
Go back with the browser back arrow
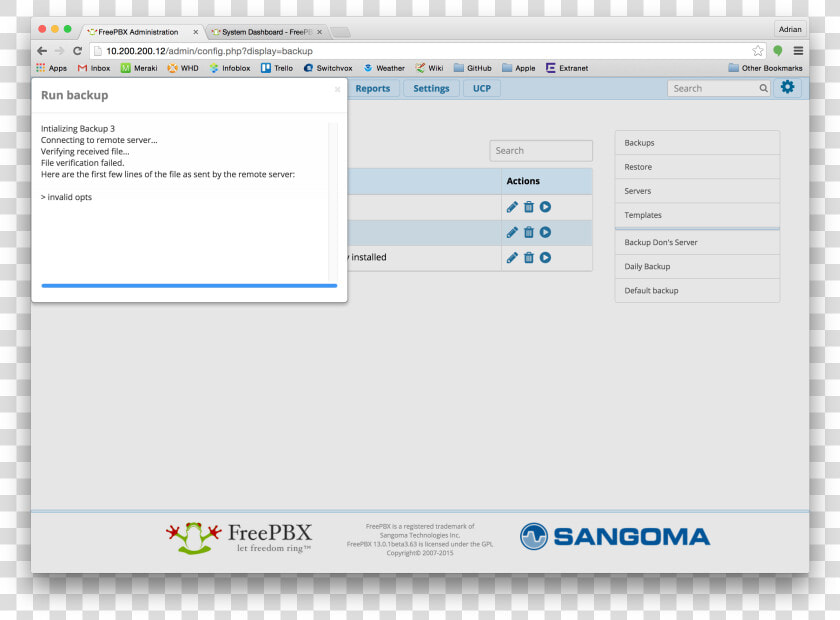click(x=42, y=51)
